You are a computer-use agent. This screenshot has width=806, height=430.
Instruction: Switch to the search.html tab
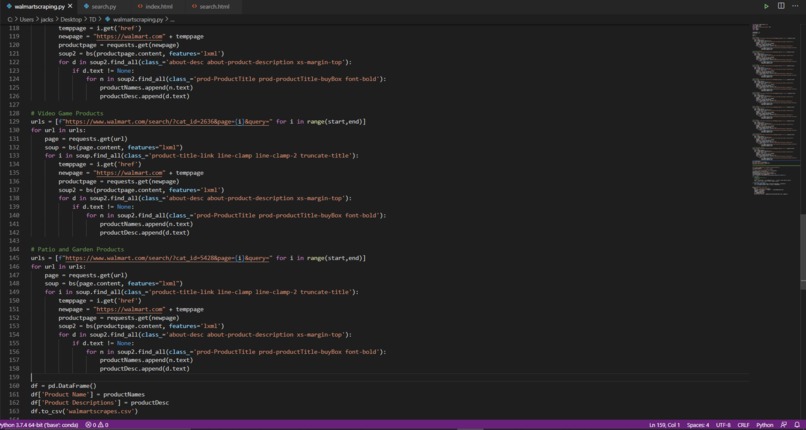211,7
